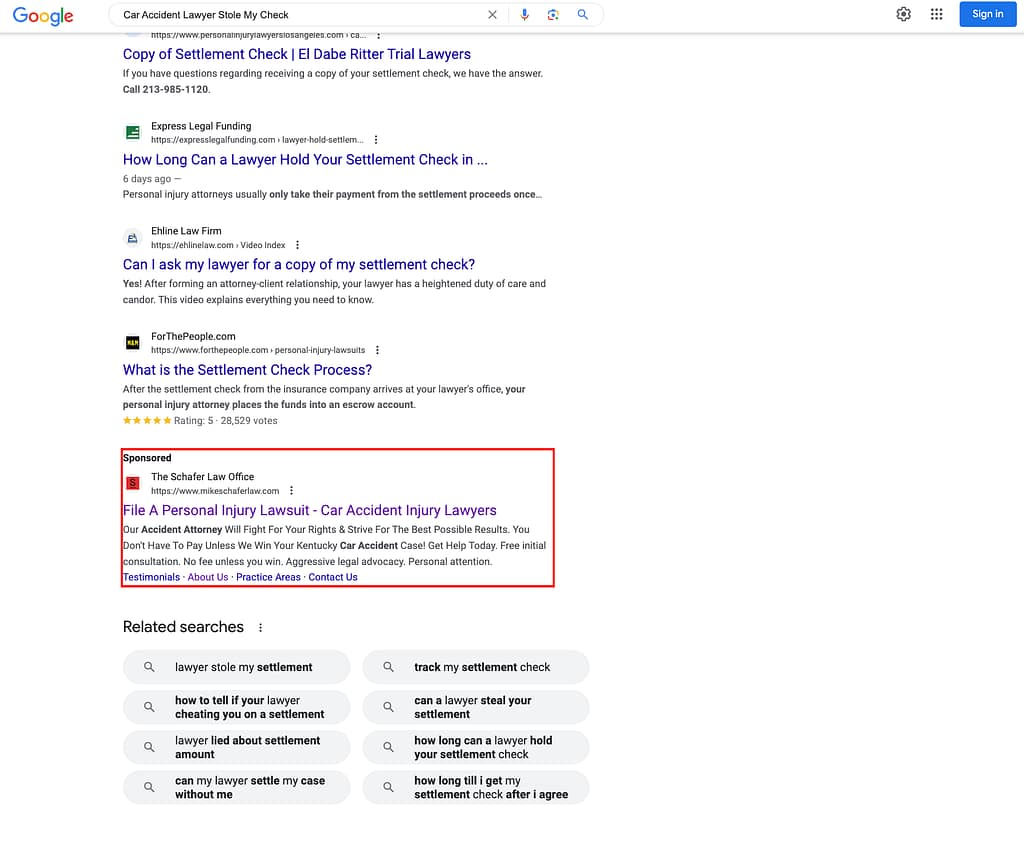Search 'track my settlement check'
This screenshot has width=1024, height=847.
click(x=475, y=667)
